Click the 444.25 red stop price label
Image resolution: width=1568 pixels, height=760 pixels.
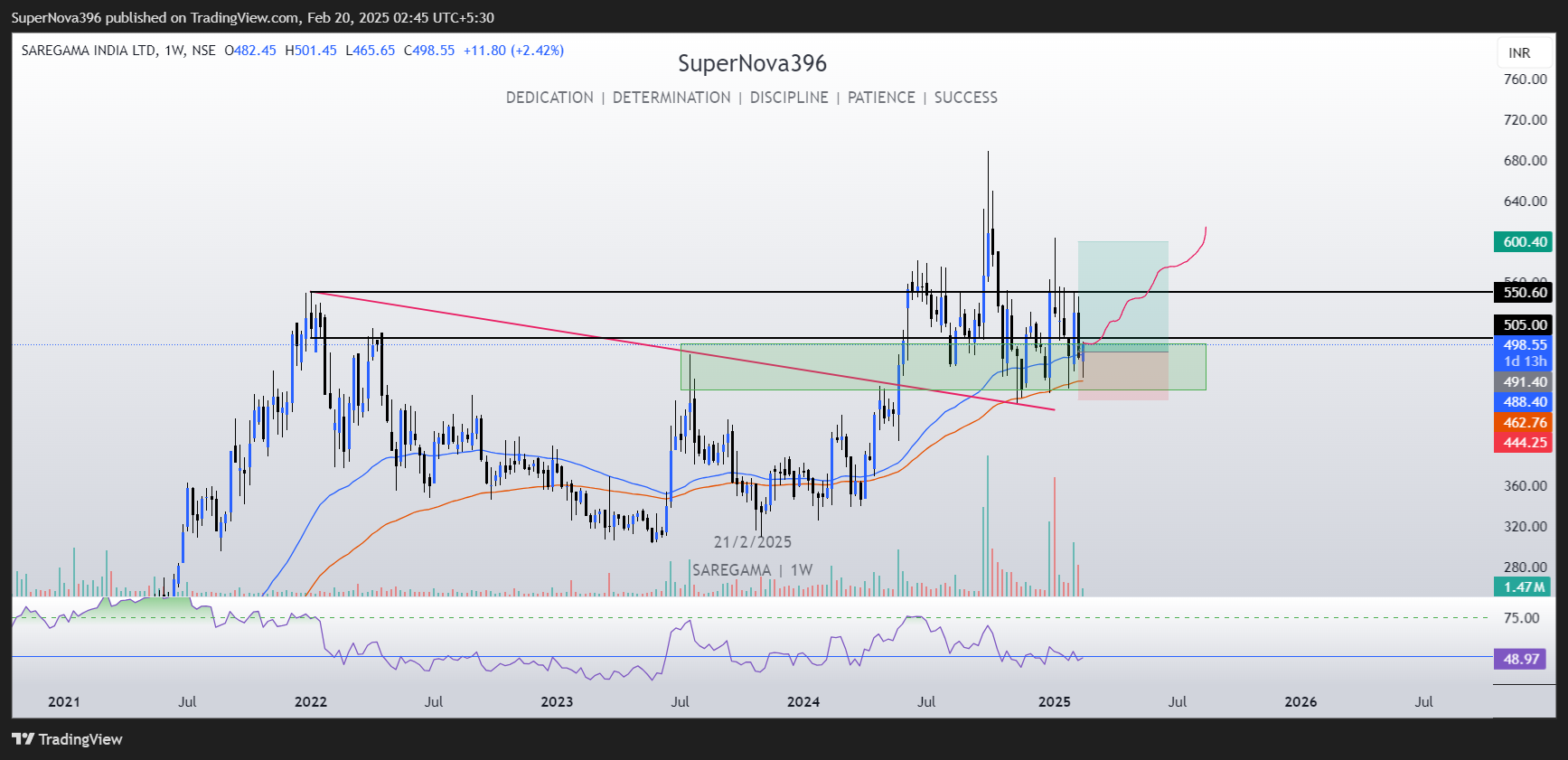(x=1523, y=443)
